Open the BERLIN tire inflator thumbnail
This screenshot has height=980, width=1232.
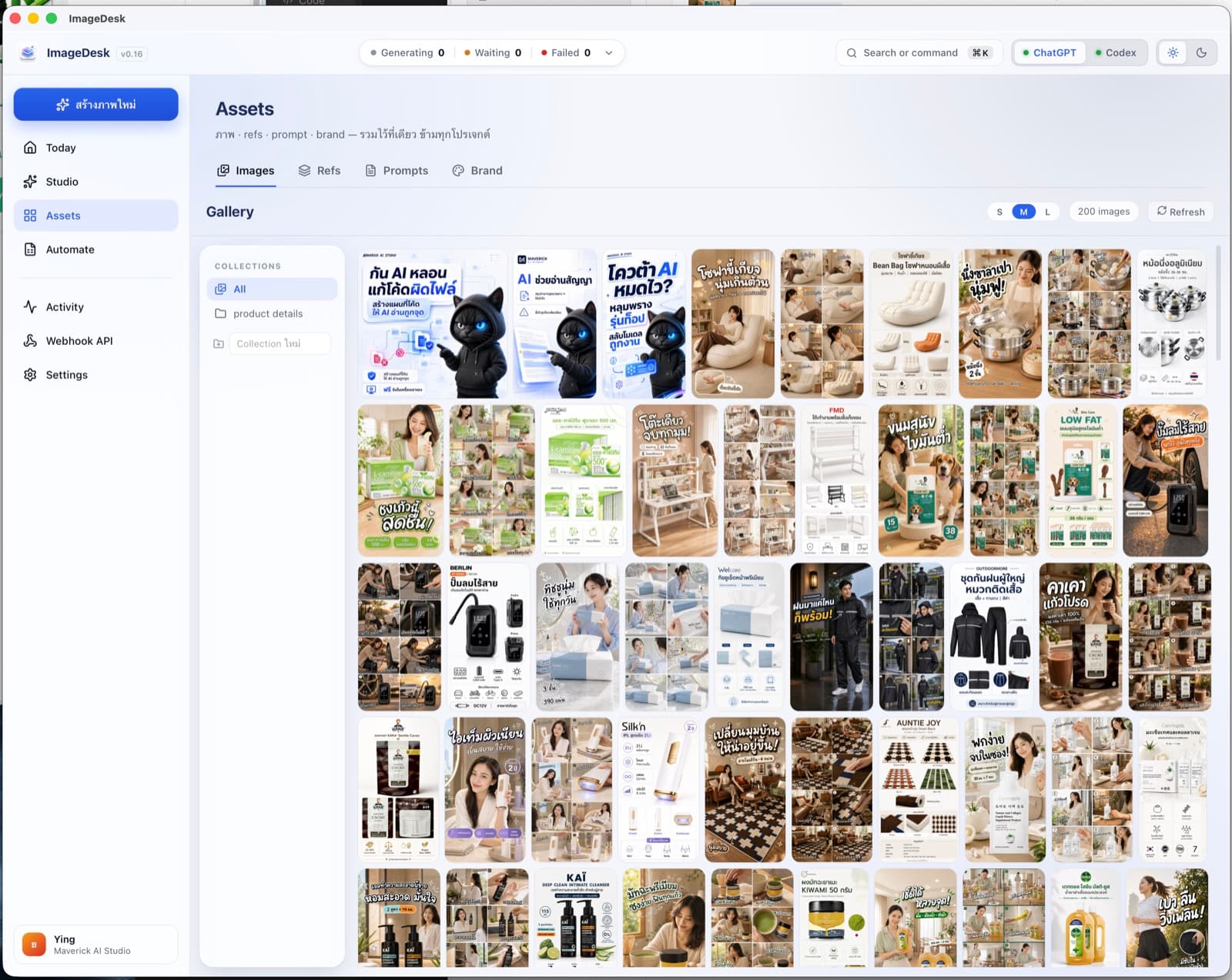point(489,637)
